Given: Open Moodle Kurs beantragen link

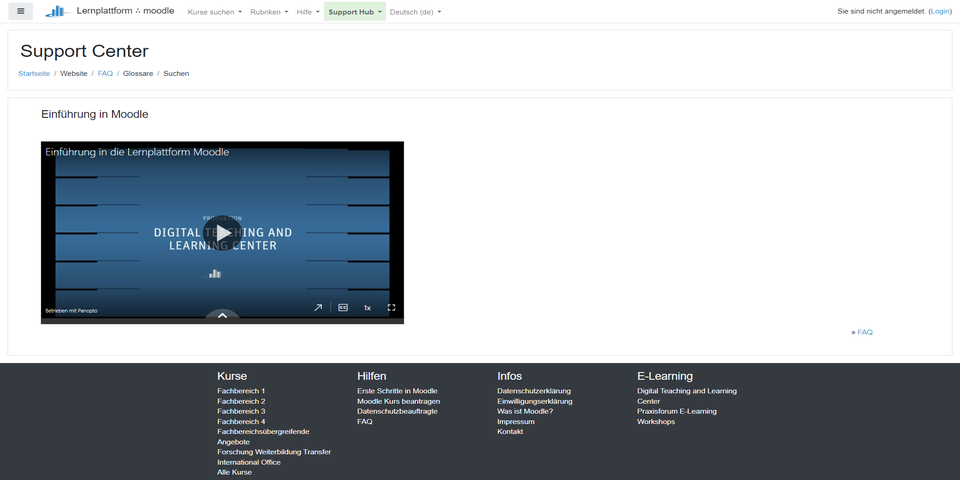Looking at the screenshot, I should [x=399, y=401].
